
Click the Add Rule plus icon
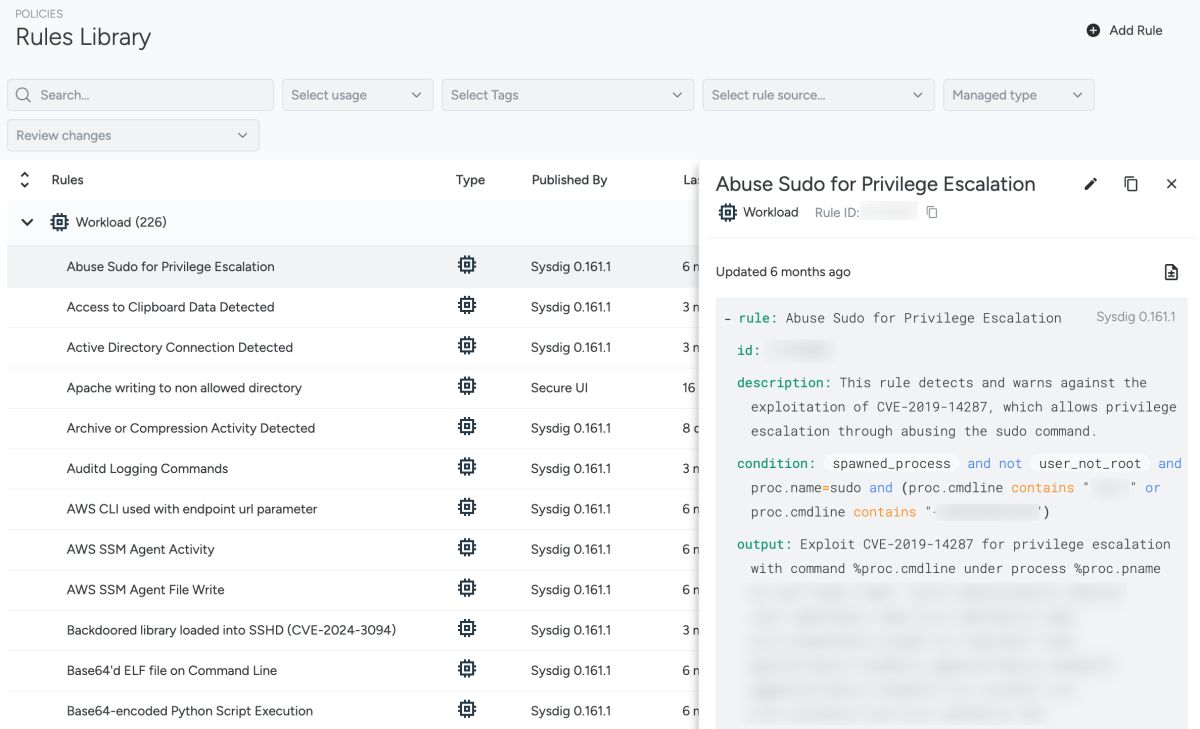[1093, 30]
